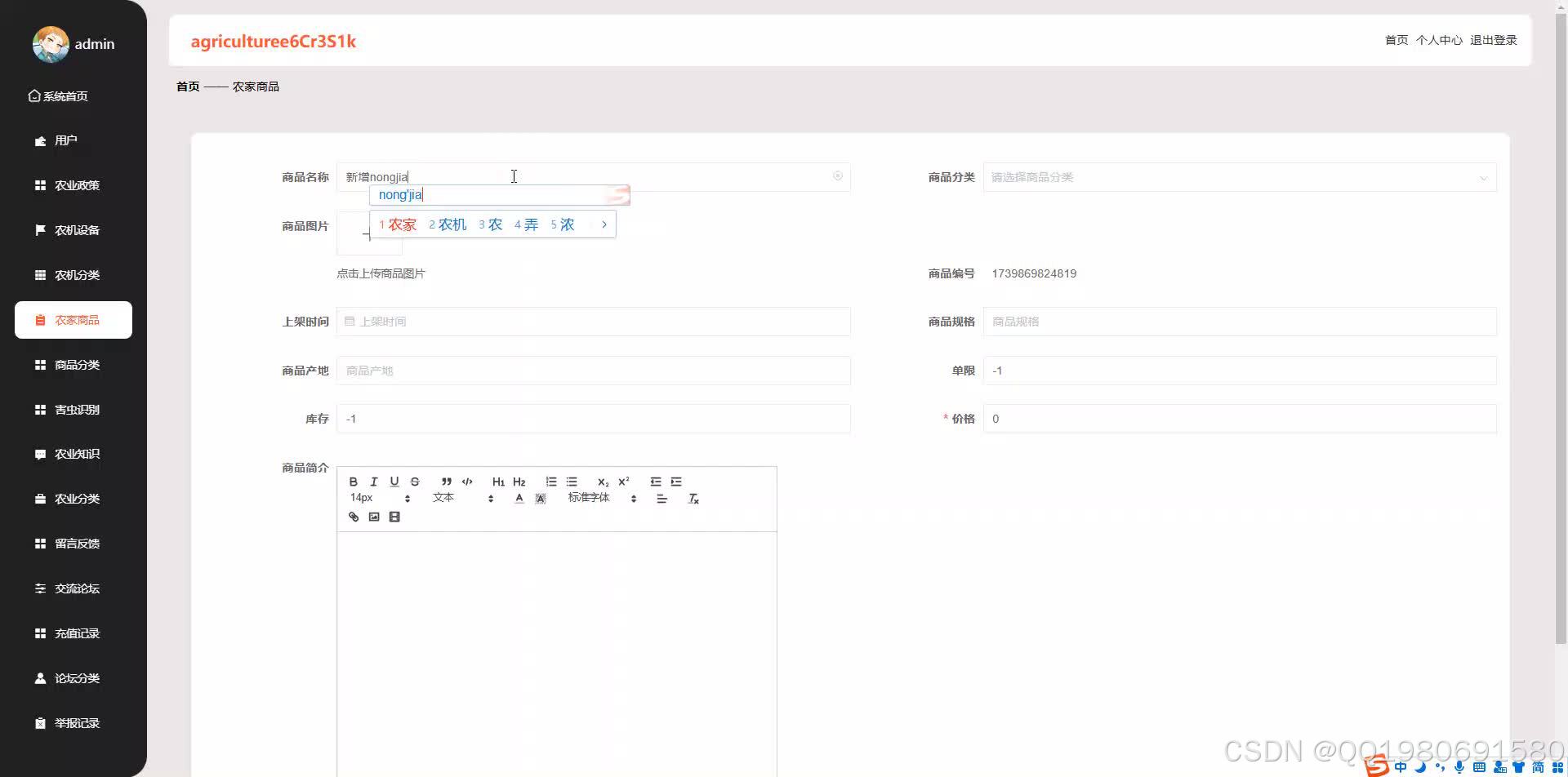Focus the 商品规格 input field
The width and height of the screenshot is (1568, 777).
click(1240, 322)
